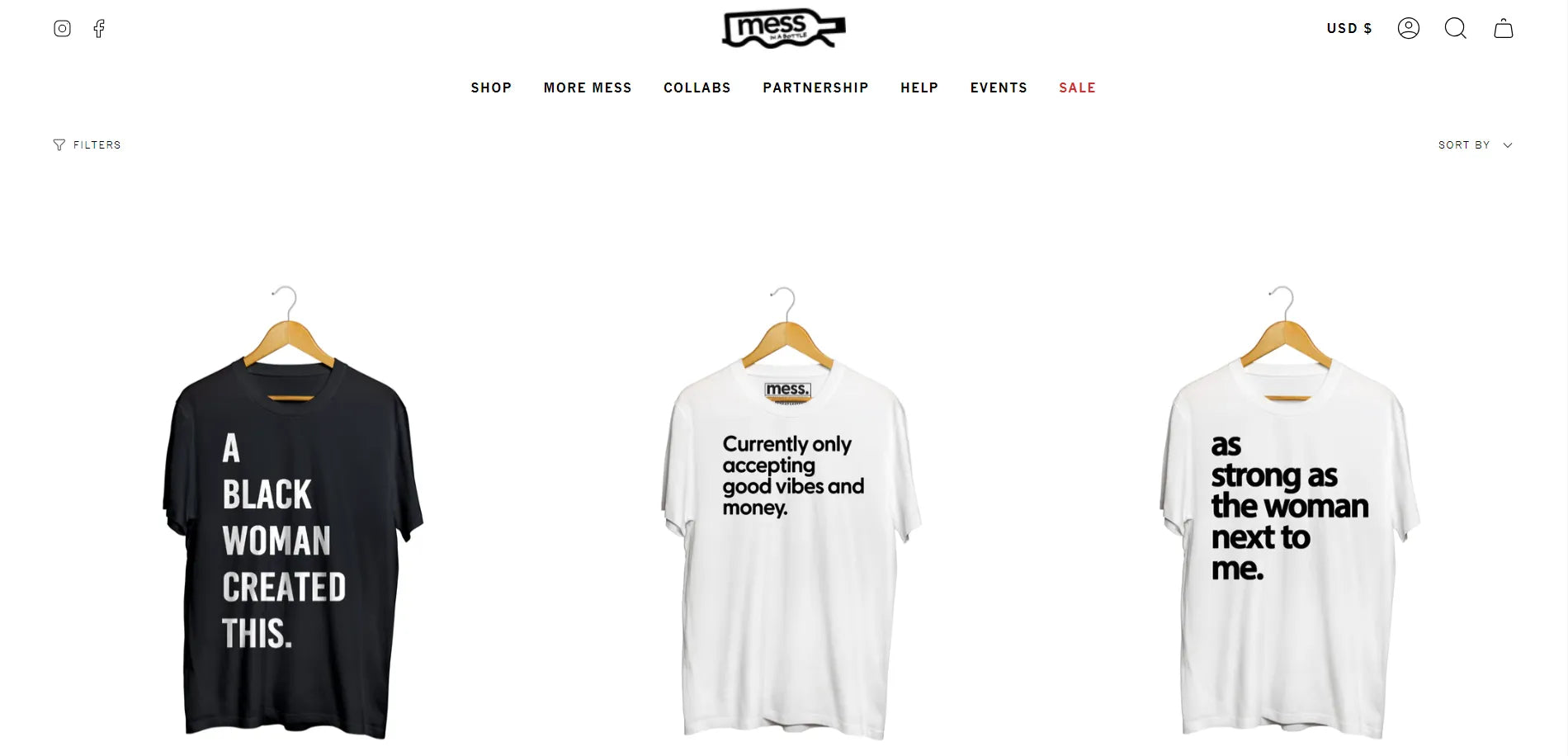Select the black 'A Black Woman Created This' tee

292,512
